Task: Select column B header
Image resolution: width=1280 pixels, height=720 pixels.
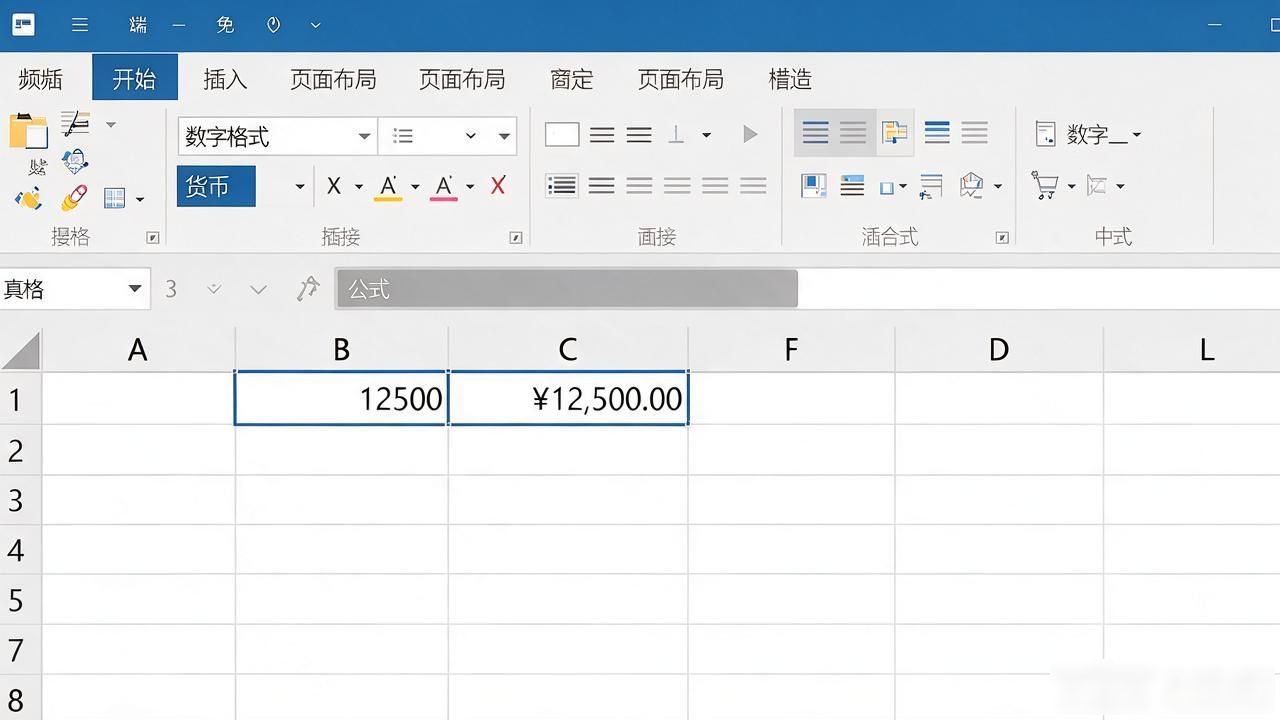Action: (x=342, y=349)
